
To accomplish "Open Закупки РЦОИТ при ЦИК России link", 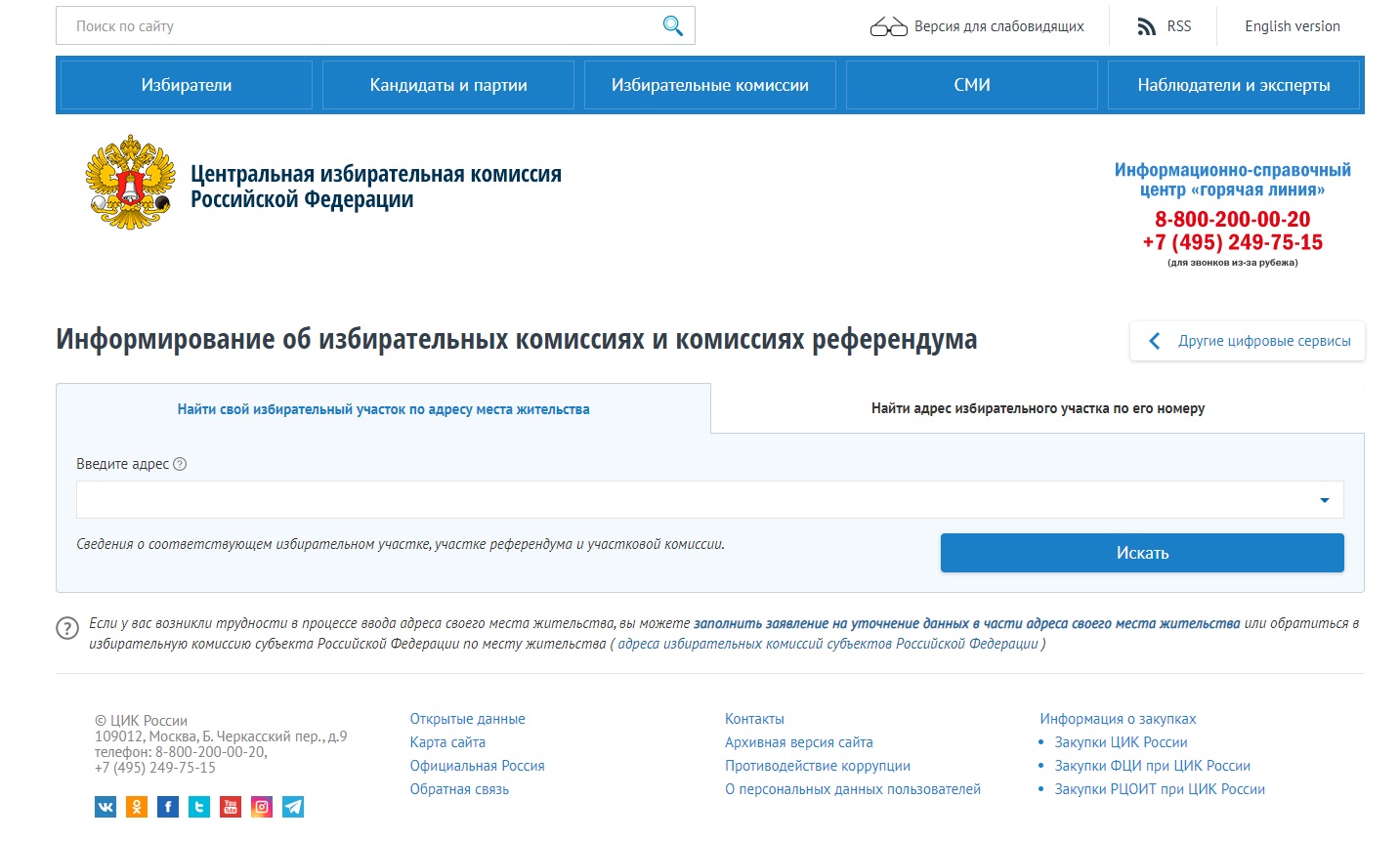I will click(1160, 789).
